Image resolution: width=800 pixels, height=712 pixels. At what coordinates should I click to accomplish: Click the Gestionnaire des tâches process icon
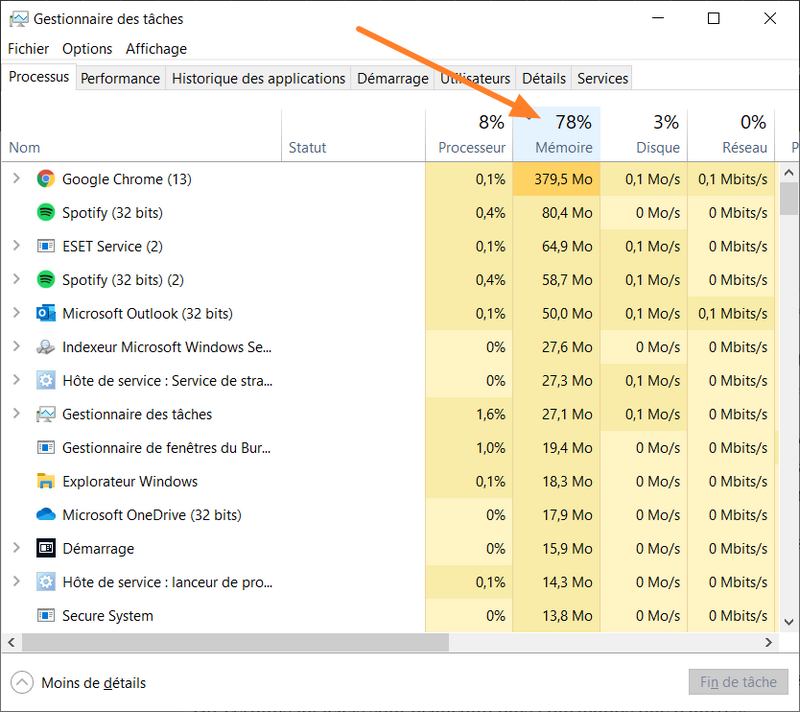(x=45, y=414)
